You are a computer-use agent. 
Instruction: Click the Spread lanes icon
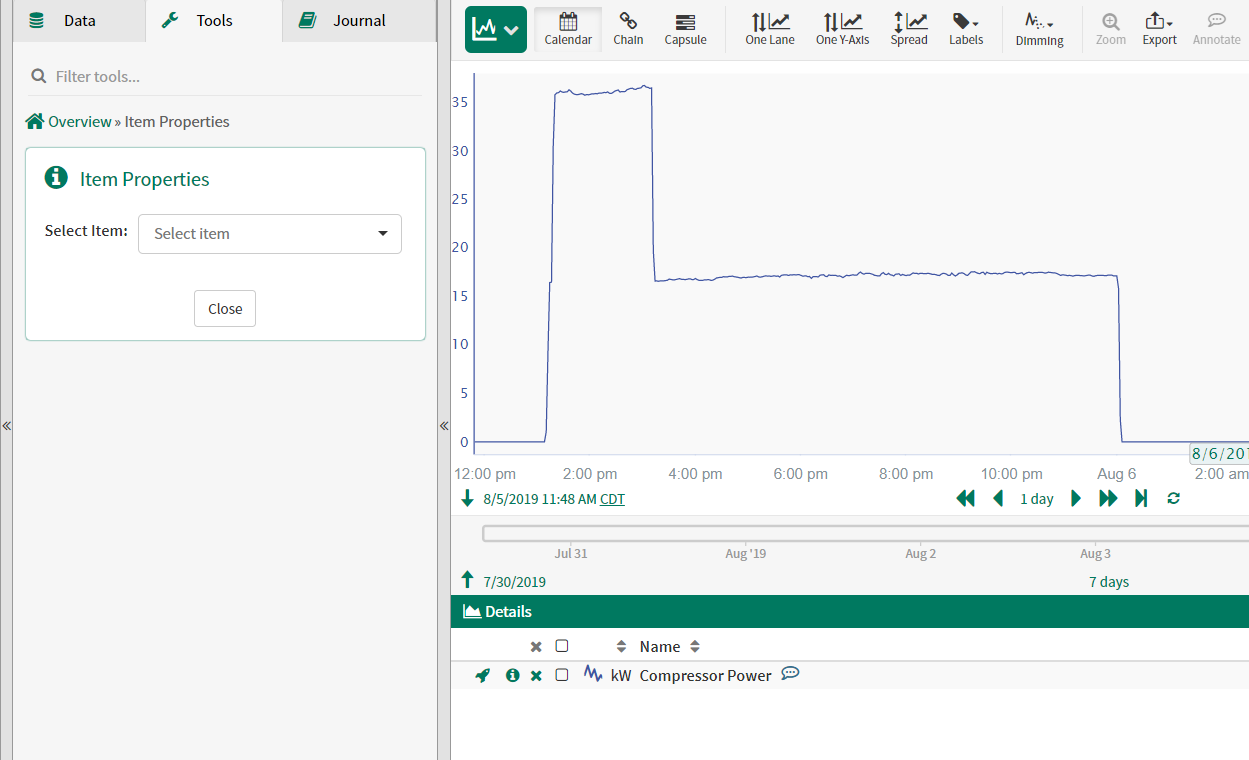pos(909,29)
